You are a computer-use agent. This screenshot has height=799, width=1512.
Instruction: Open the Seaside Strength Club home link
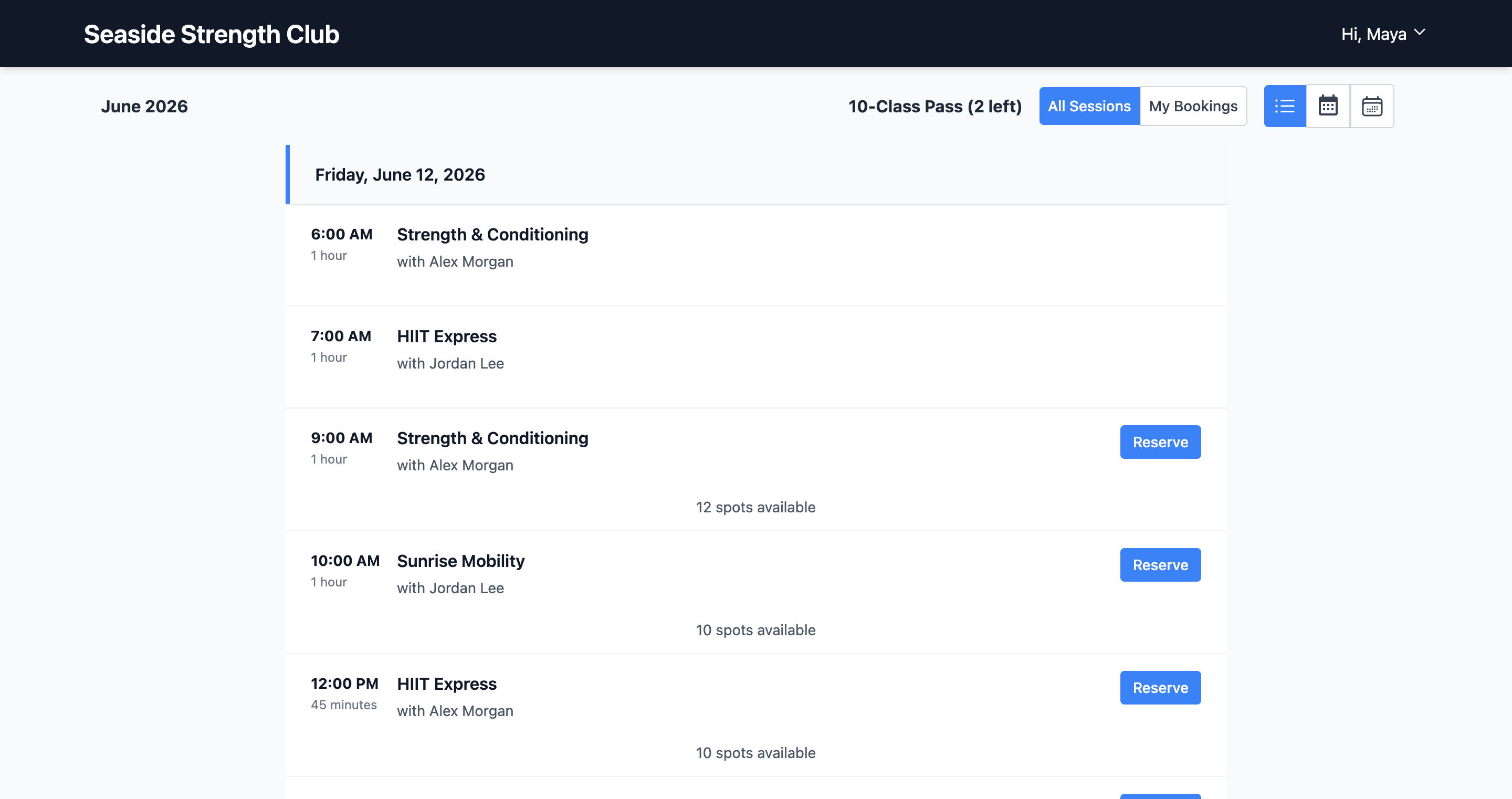(211, 34)
